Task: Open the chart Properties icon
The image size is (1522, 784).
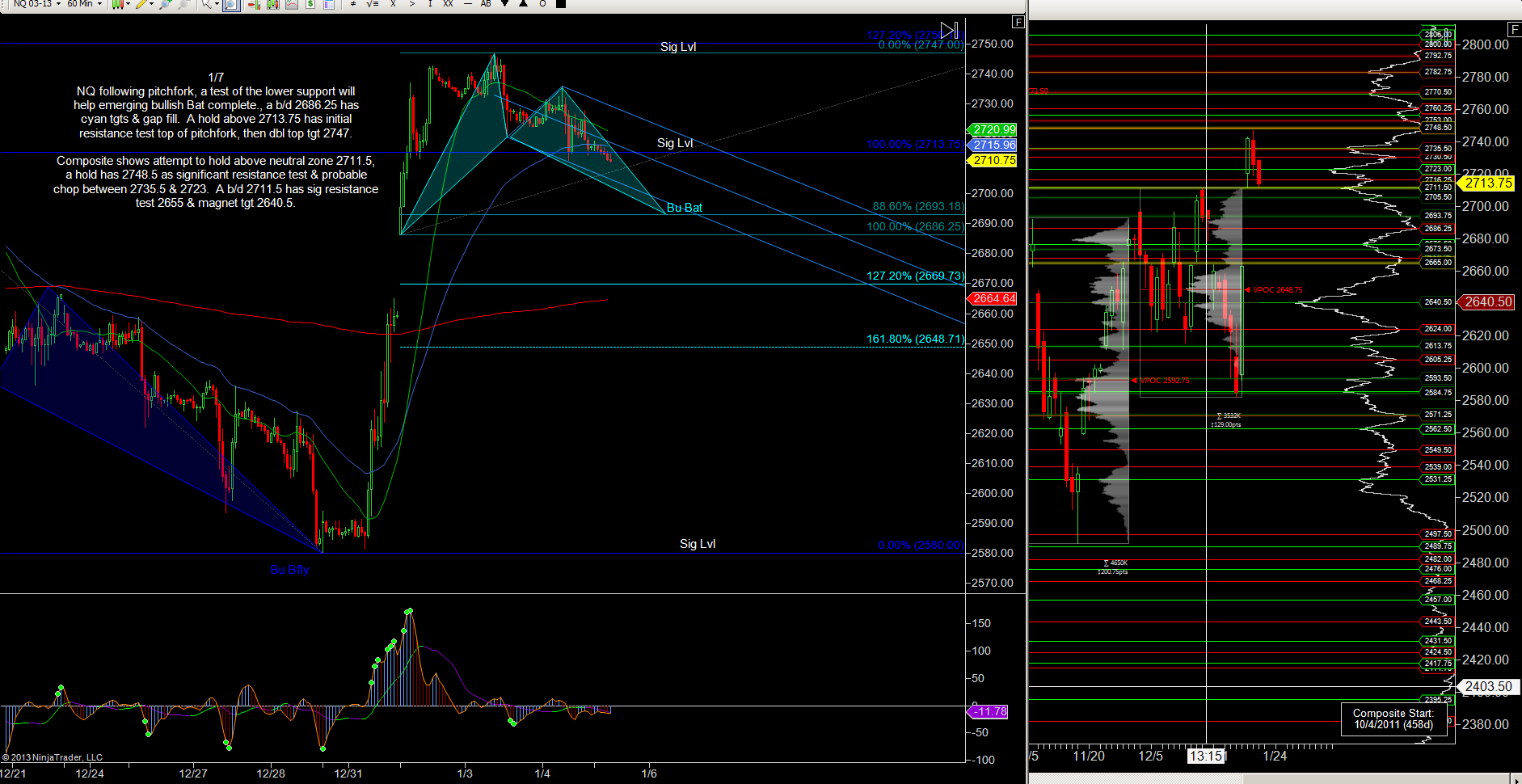Action: (328, 4)
